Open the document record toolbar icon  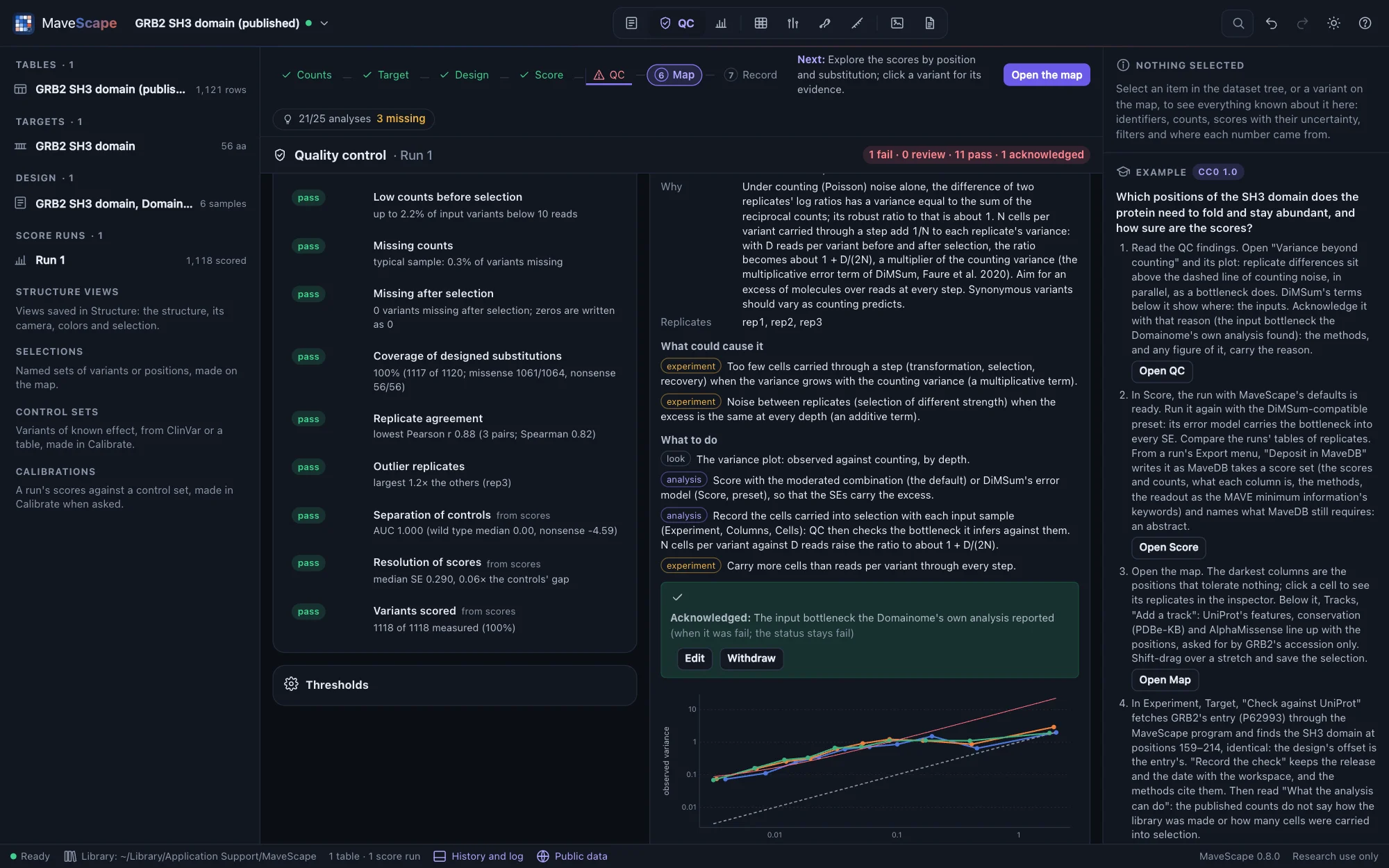pos(929,23)
